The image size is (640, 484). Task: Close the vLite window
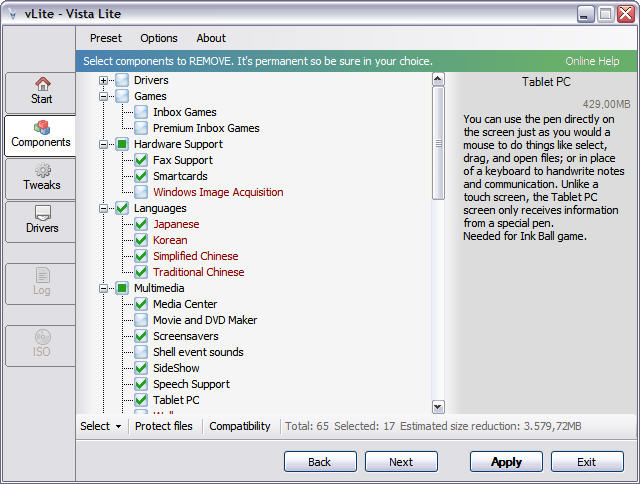pos(626,14)
